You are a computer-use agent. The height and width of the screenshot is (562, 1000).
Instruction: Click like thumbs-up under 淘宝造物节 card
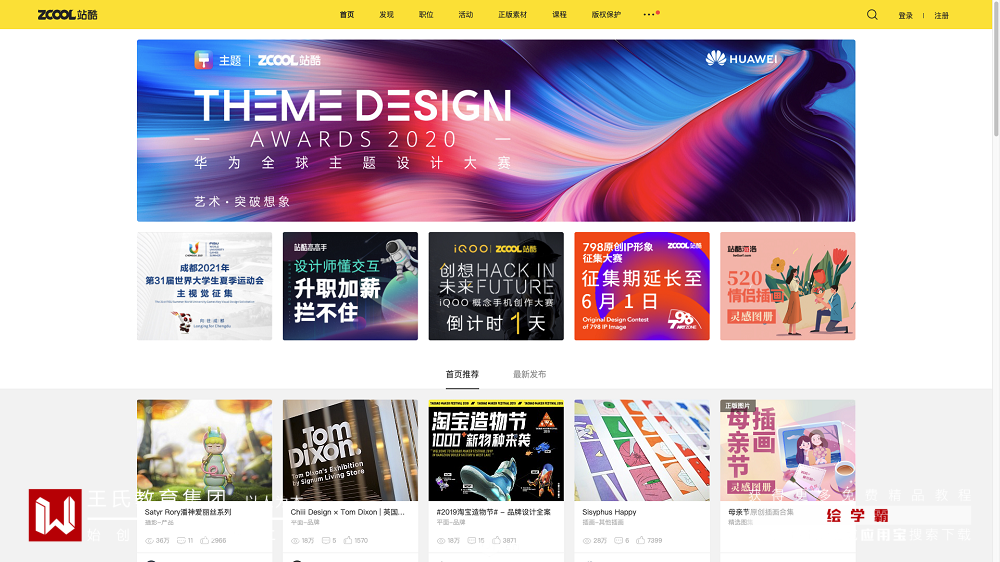[496, 540]
